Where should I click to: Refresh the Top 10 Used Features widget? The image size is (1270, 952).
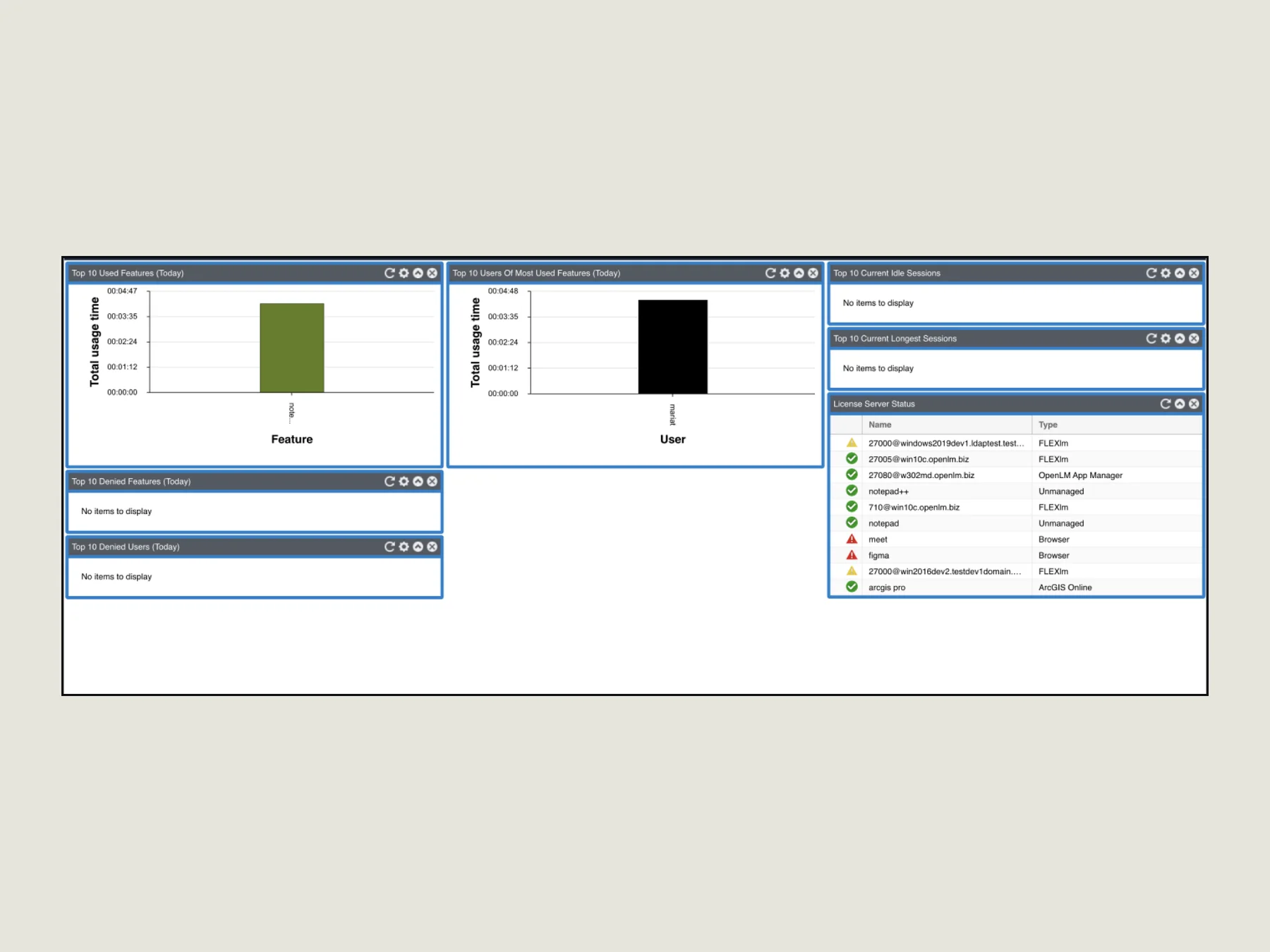pos(389,273)
